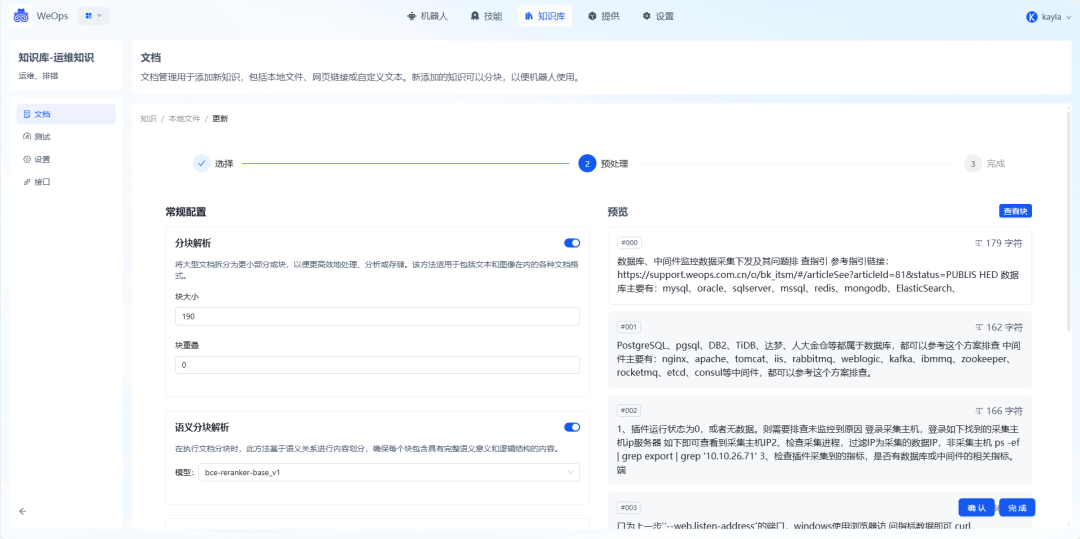The height and width of the screenshot is (539, 1080).
Task: Click the back arrow at sidebar bottom
Action: point(23,511)
